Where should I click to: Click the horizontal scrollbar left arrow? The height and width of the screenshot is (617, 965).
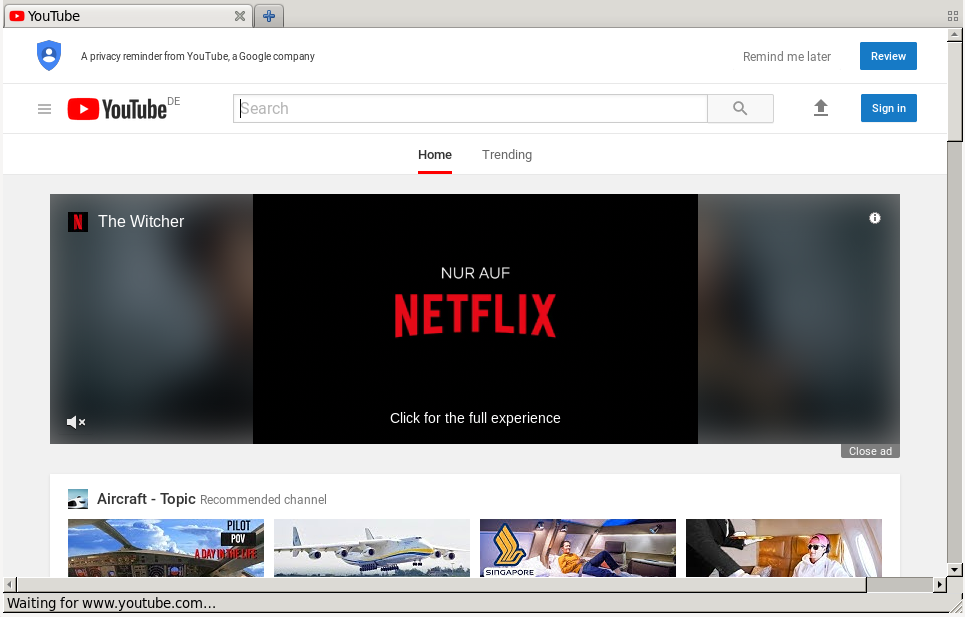10,584
